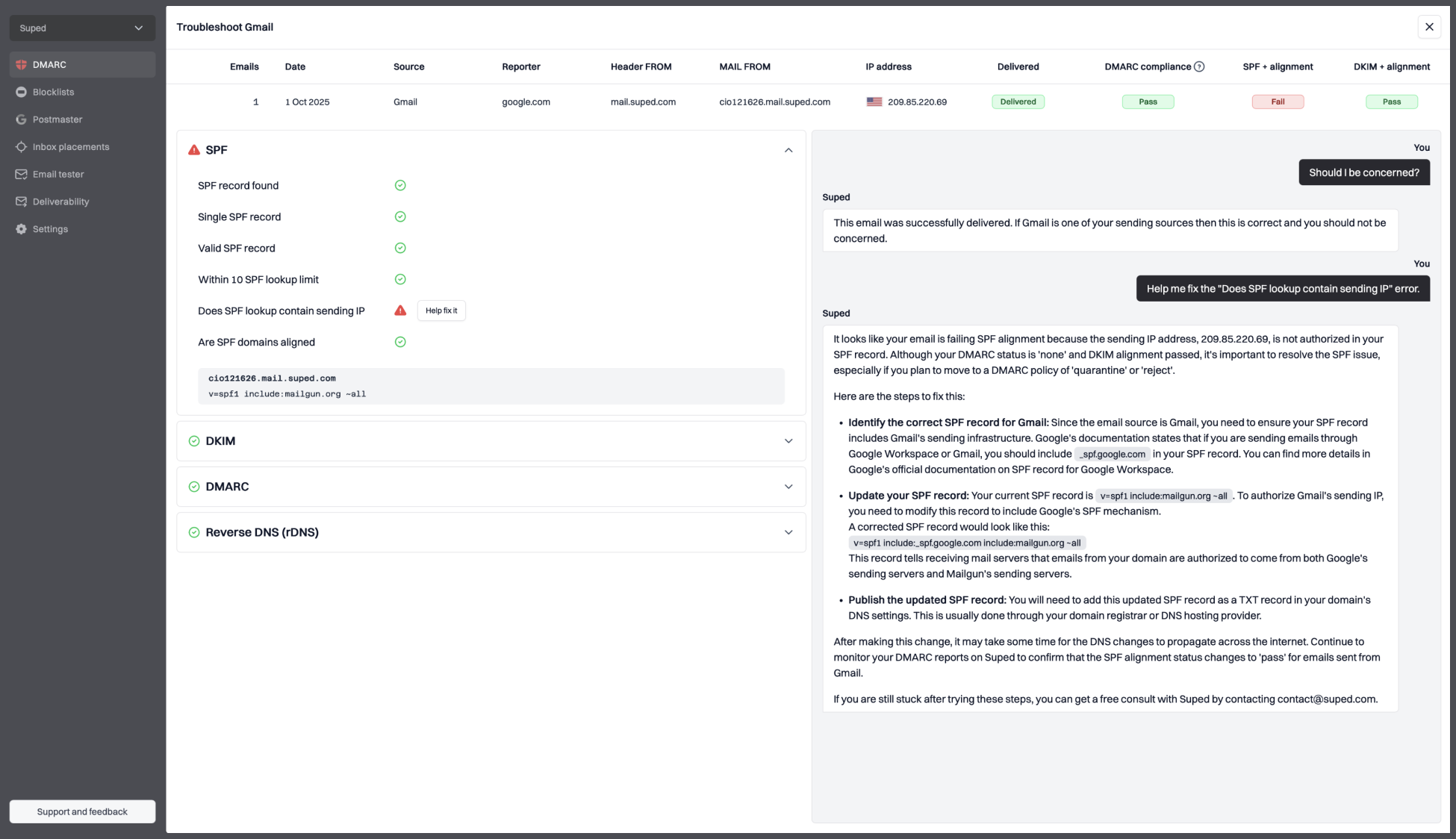1456x839 pixels.
Task: Click the Settings gear icon
Action: (21, 229)
